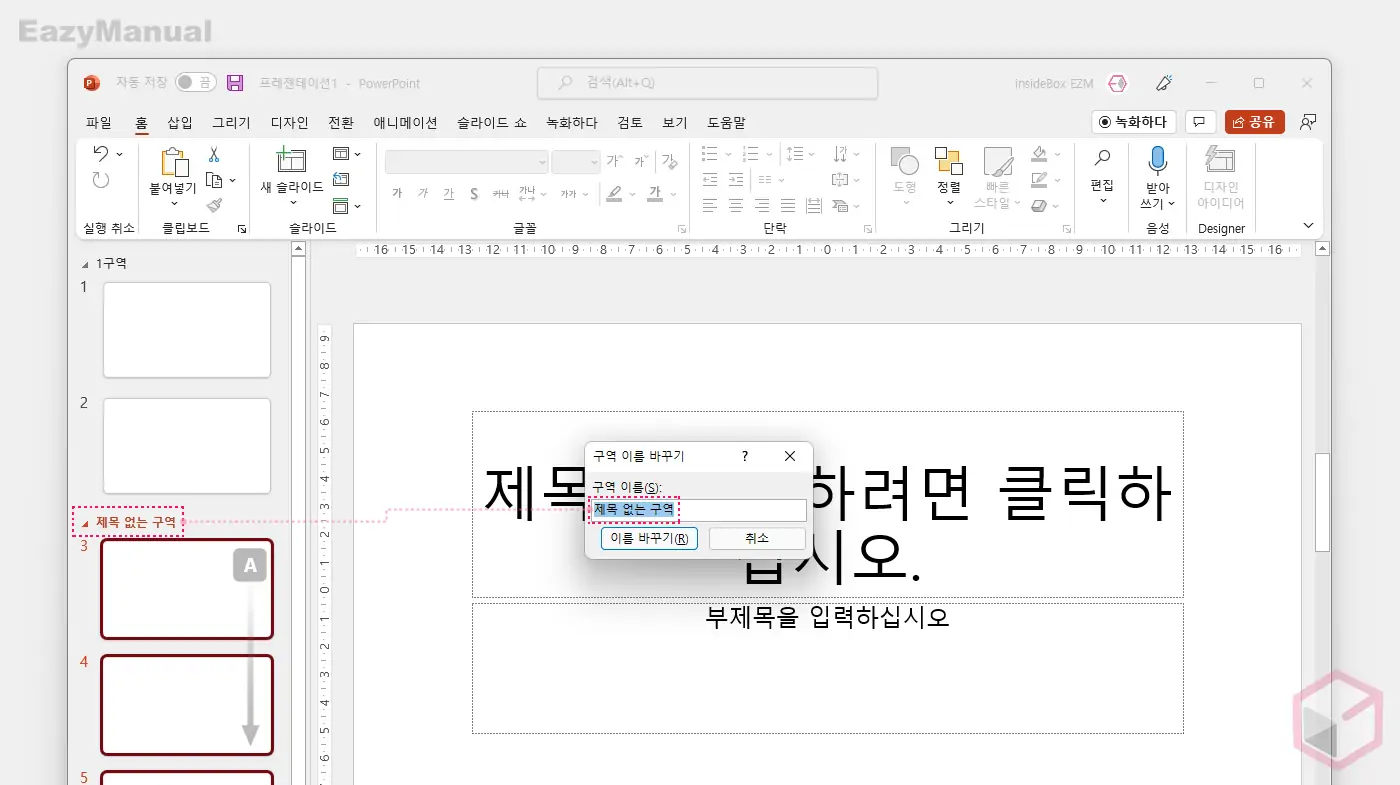Click the 부제목을 입력하십시오 subtitle placeholder

[x=828, y=668]
